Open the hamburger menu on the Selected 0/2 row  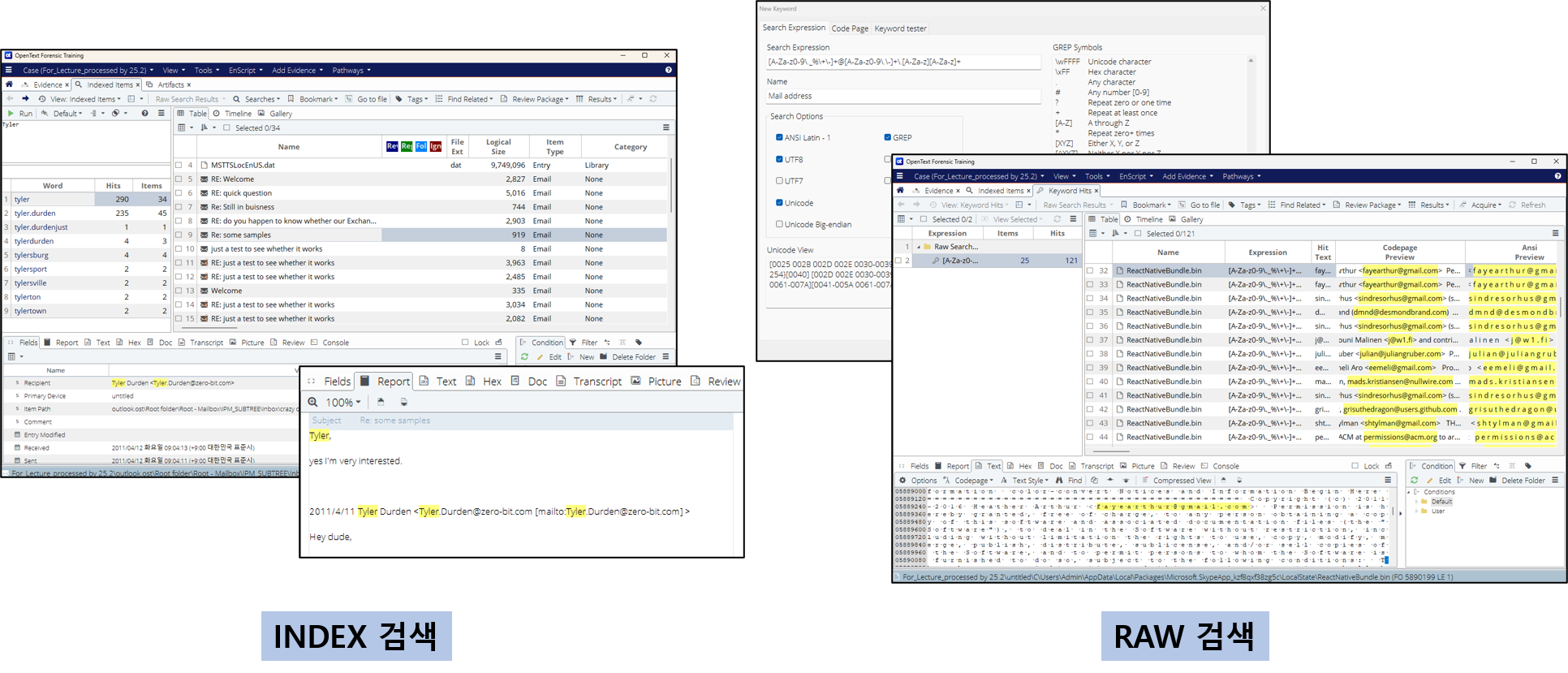point(1073,219)
